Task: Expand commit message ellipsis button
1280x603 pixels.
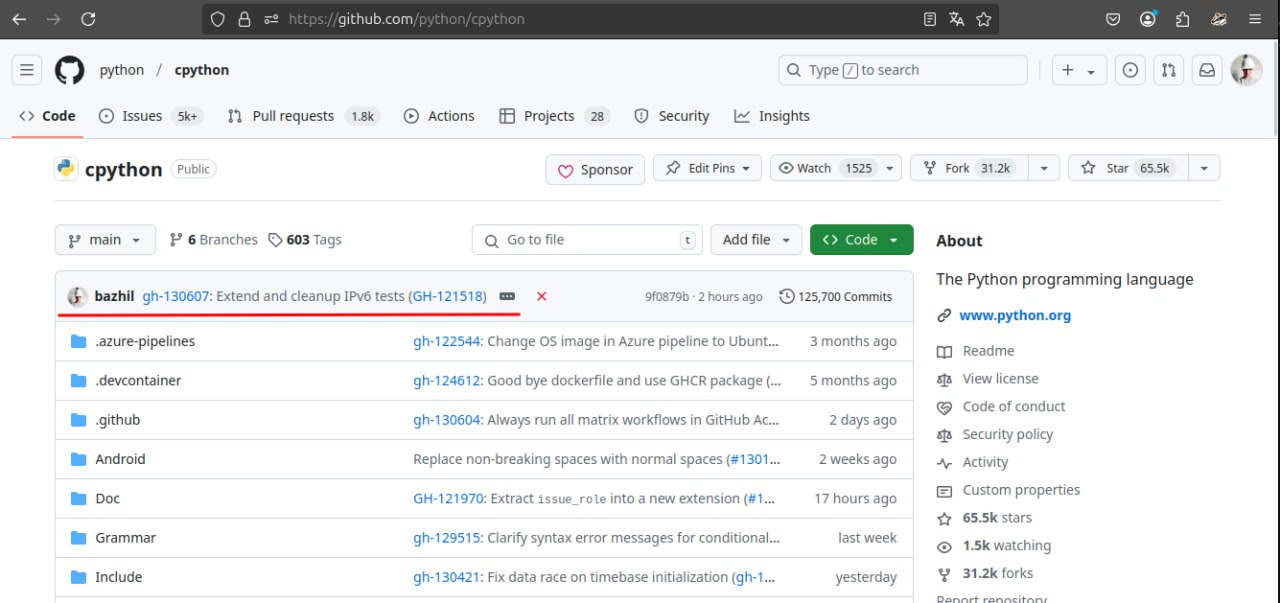Action: click(507, 296)
